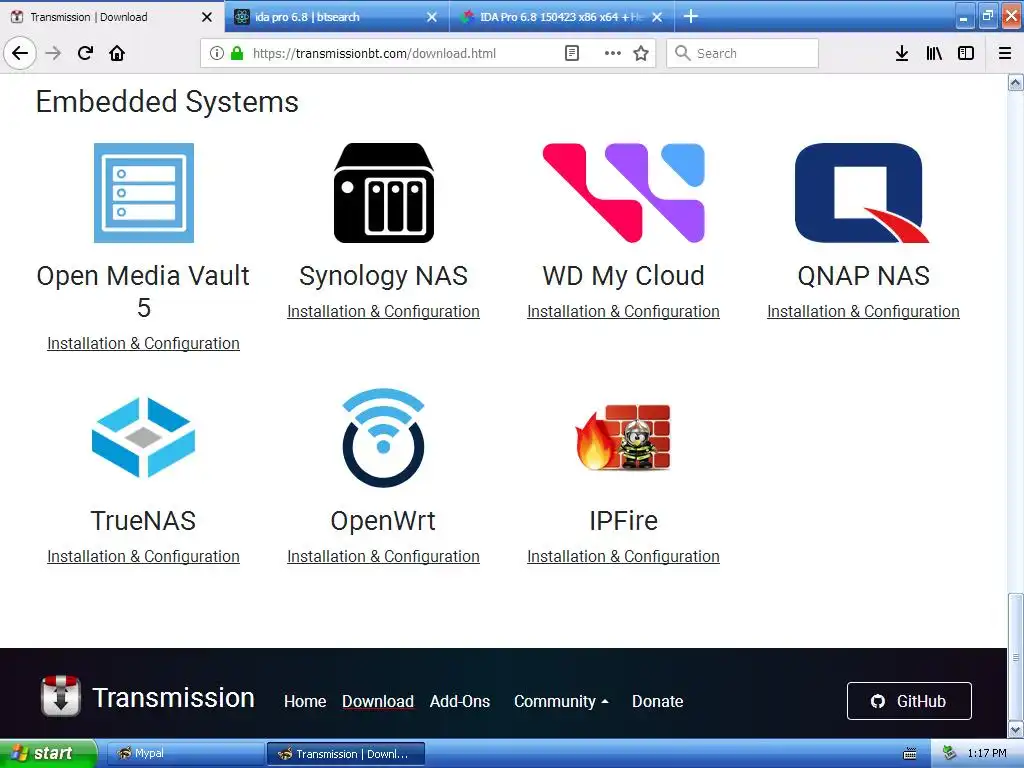Close the Transmission Download tab

[206, 17]
